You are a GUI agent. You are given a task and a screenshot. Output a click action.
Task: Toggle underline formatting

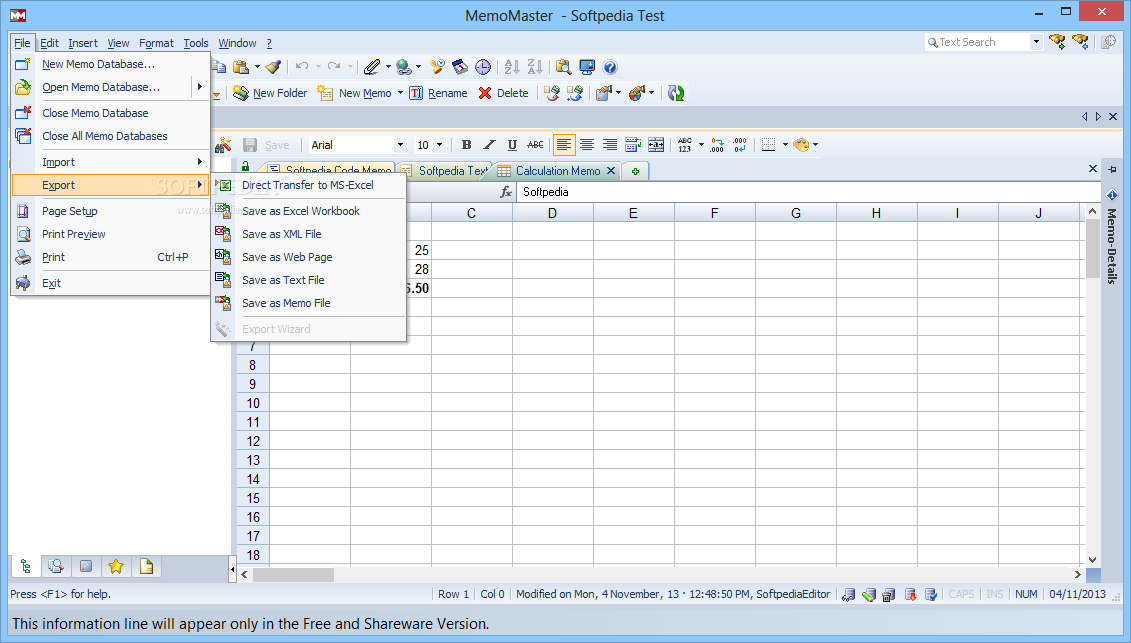pyautogui.click(x=512, y=145)
